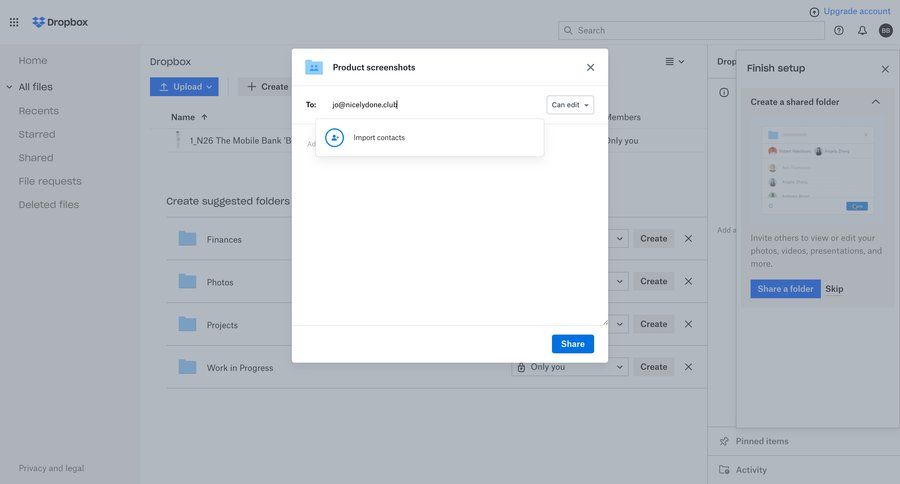900x484 pixels.
Task: Open Privacy and legal link
Action: pos(51,468)
